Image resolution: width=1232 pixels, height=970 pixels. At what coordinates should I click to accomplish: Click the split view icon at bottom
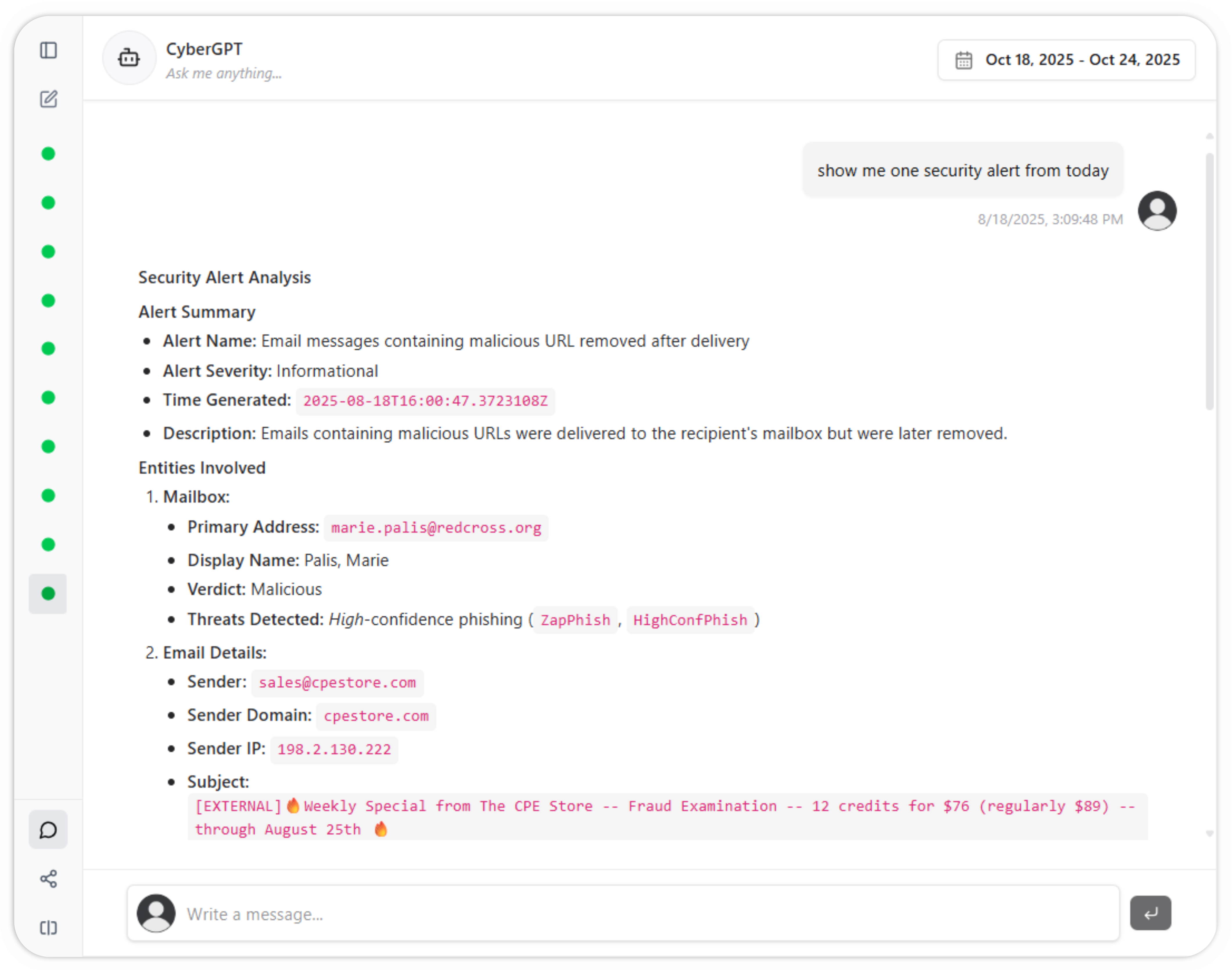[48, 927]
